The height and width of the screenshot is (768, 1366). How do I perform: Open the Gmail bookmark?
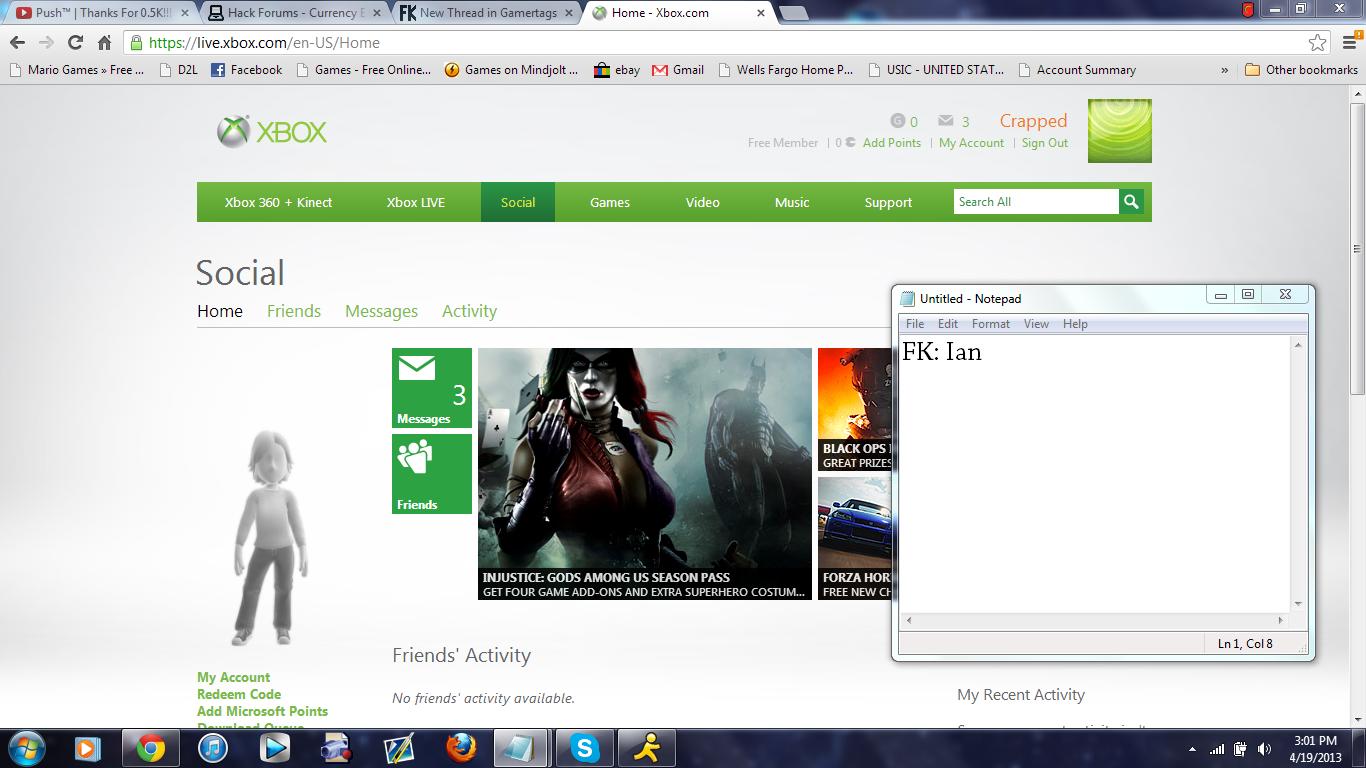coord(678,70)
